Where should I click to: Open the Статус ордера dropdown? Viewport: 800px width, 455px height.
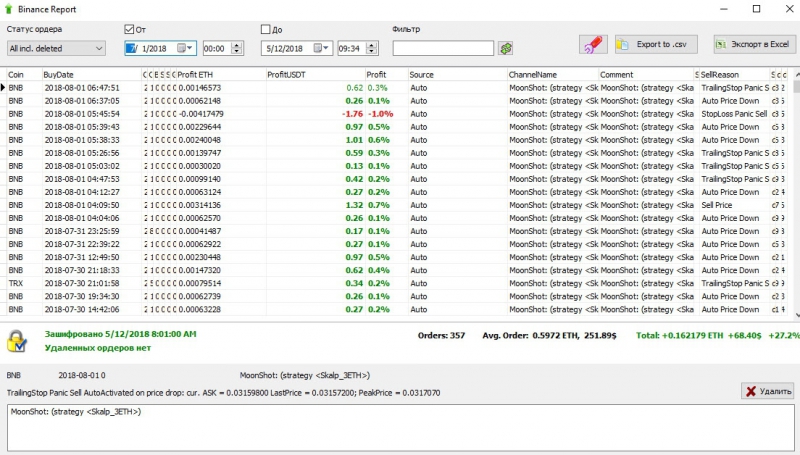pos(56,48)
